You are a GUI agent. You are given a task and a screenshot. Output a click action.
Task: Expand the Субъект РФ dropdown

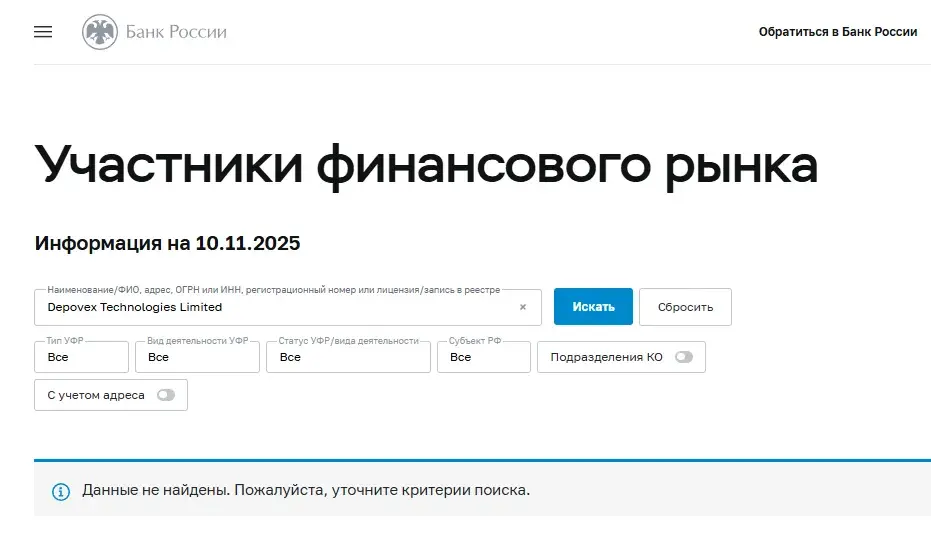click(x=484, y=357)
